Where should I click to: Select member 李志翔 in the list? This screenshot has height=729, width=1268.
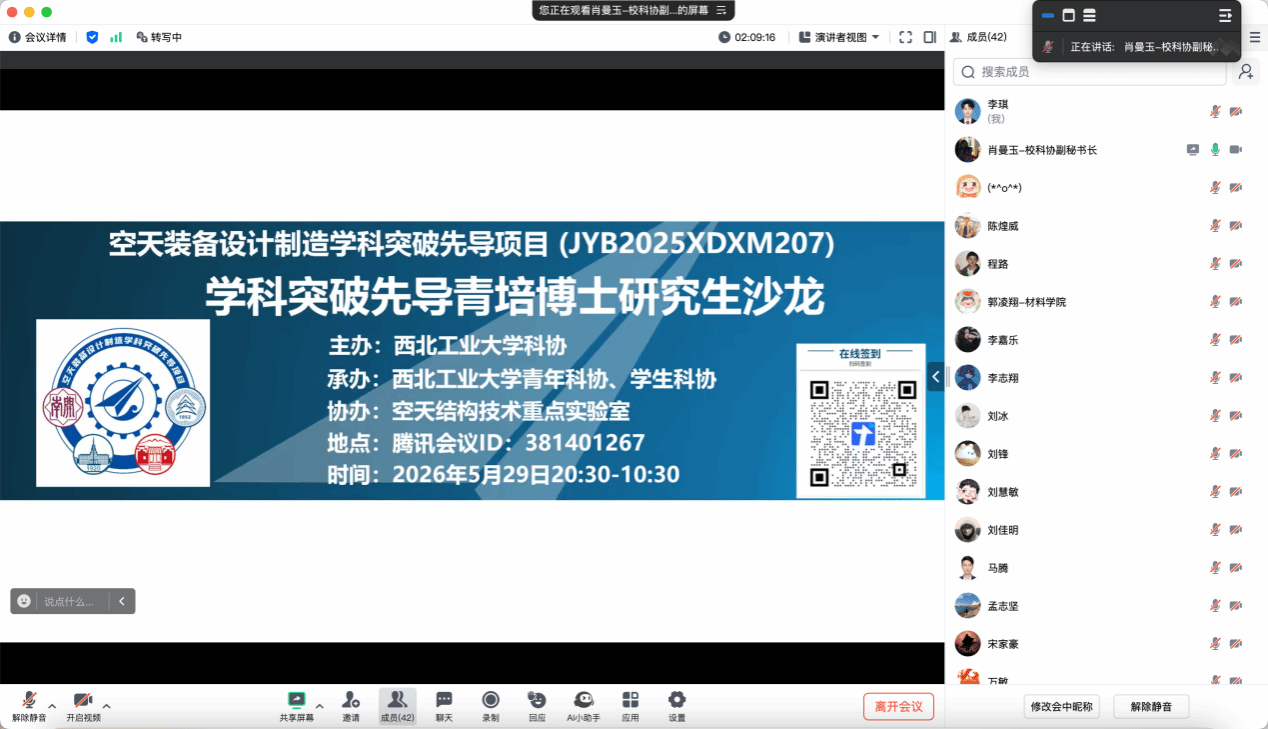point(1106,378)
